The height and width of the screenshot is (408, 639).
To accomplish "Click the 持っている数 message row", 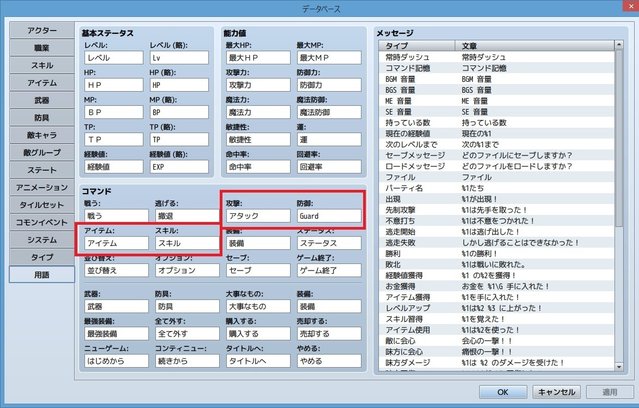I will click(496, 123).
